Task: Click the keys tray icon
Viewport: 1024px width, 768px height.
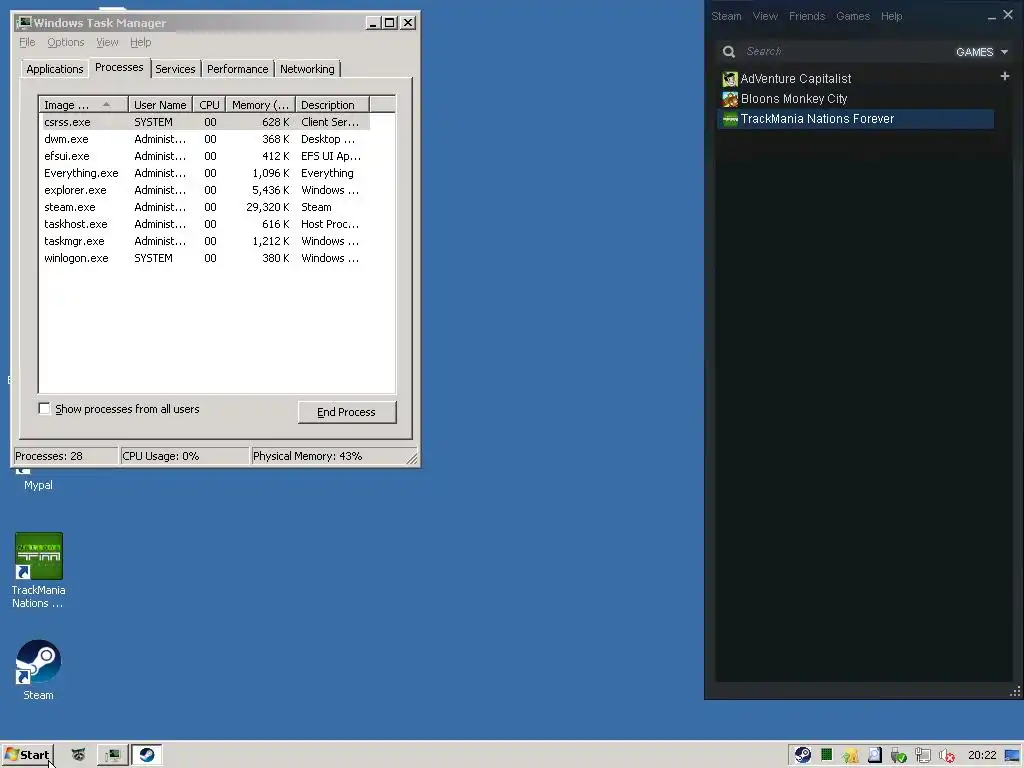Action: click(x=850, y=756)
